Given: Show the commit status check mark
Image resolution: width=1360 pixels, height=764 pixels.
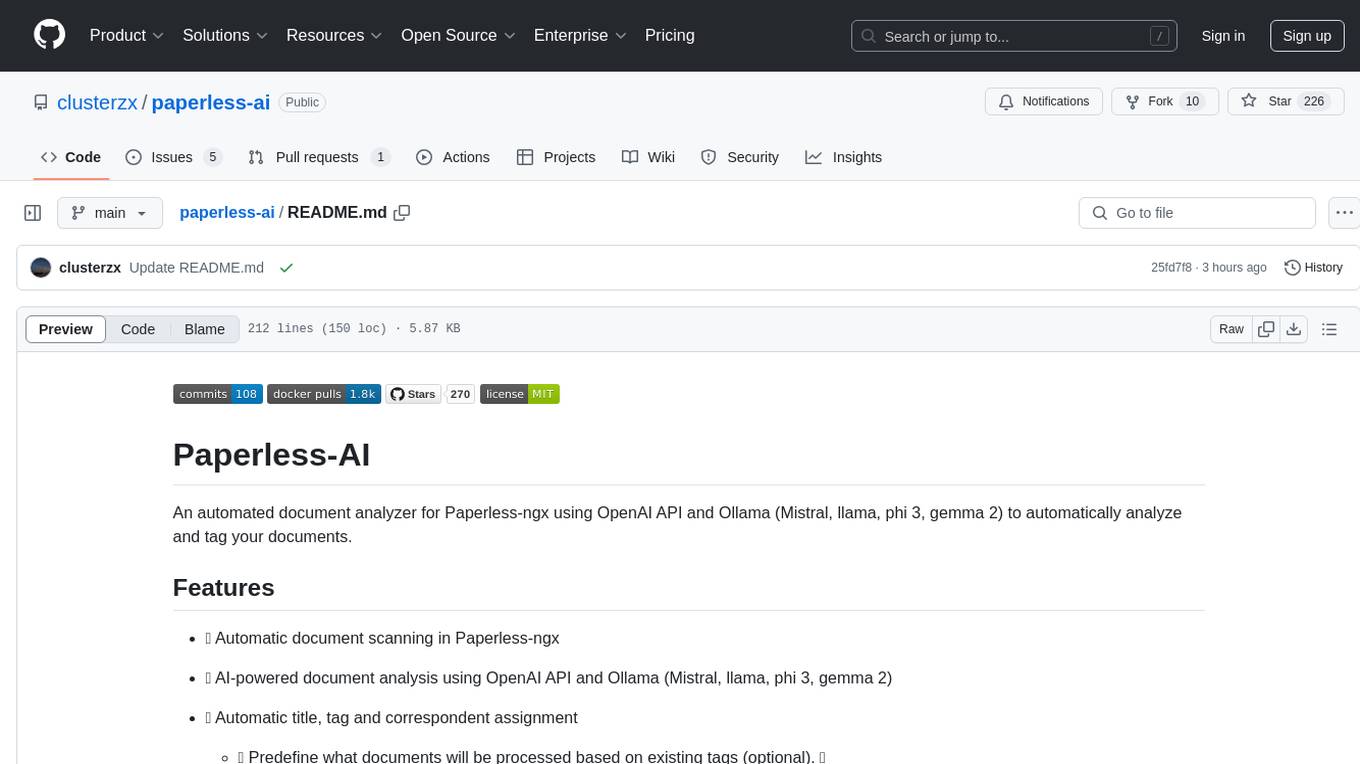Looking at the screenshot, I should [286, 268].
